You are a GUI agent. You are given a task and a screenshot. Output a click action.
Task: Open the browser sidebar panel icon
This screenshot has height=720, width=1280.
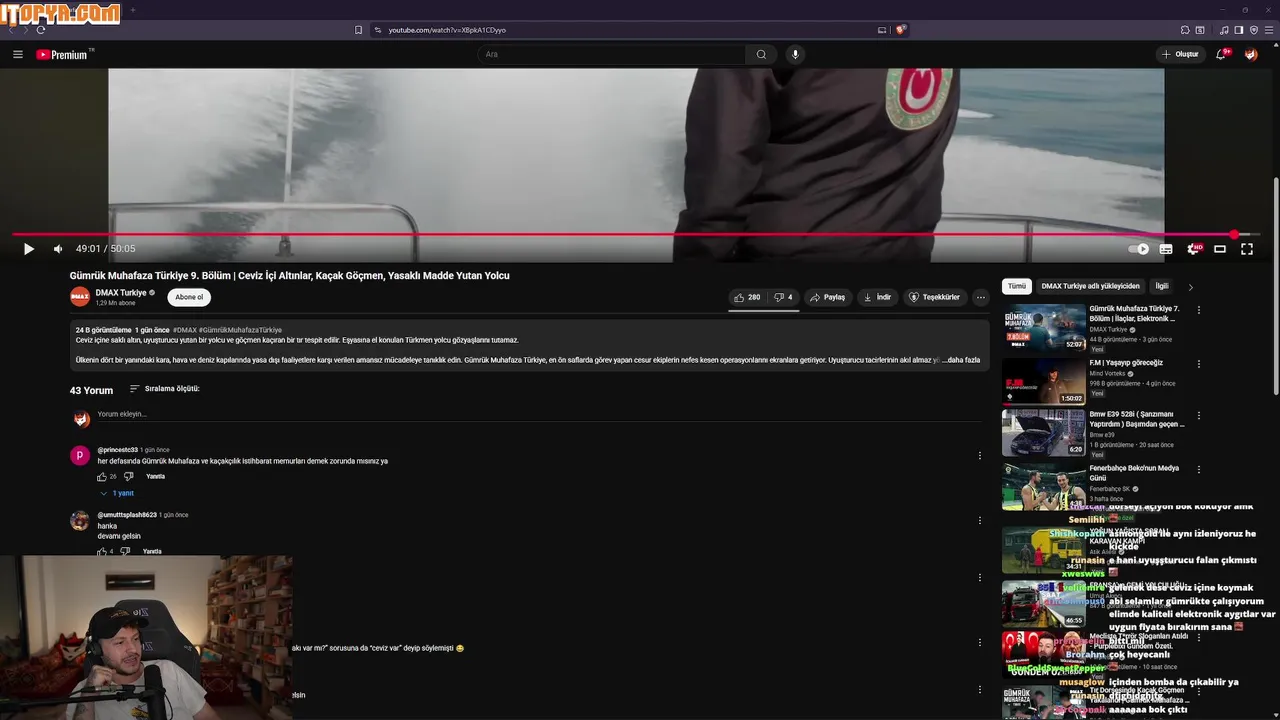1239,30
